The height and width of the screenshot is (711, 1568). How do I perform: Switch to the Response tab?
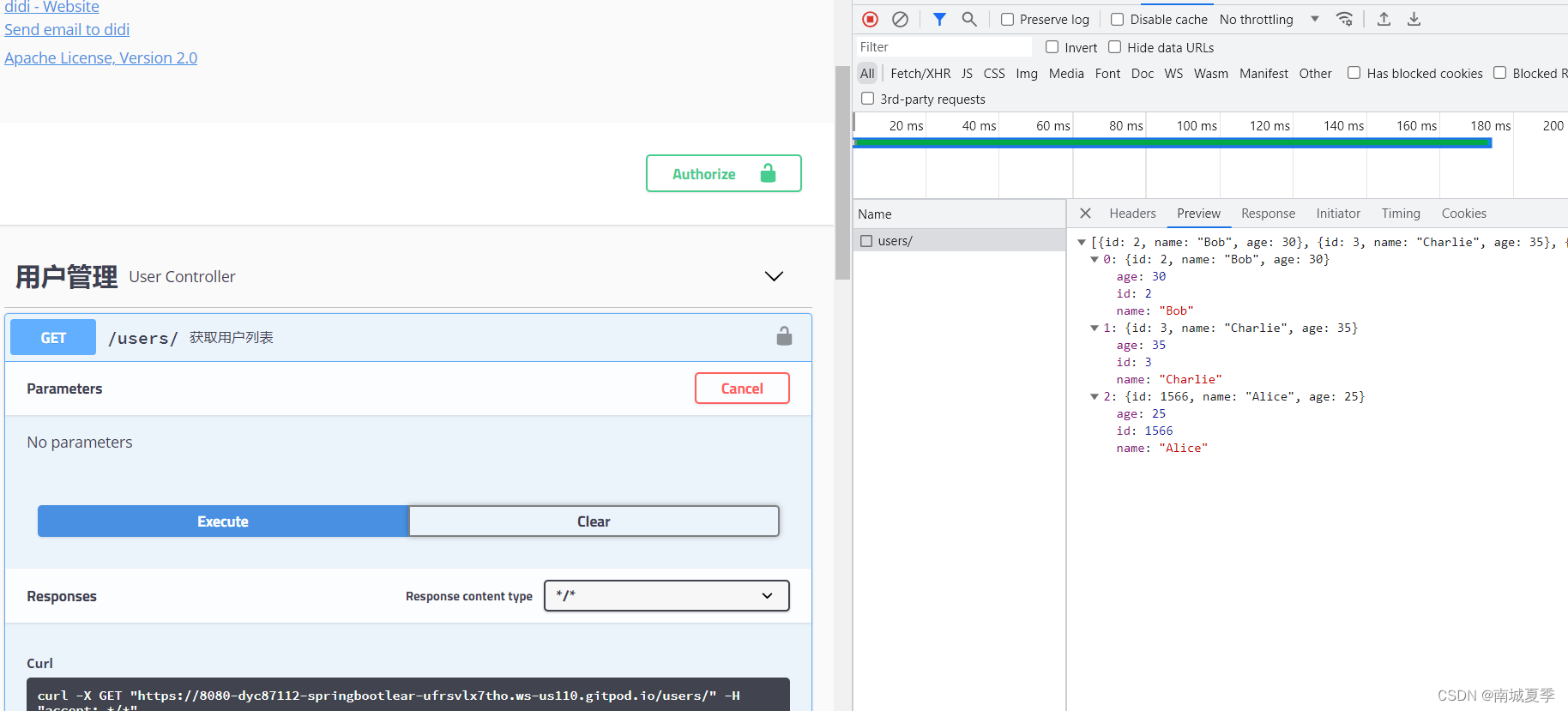pos(1268,214)
